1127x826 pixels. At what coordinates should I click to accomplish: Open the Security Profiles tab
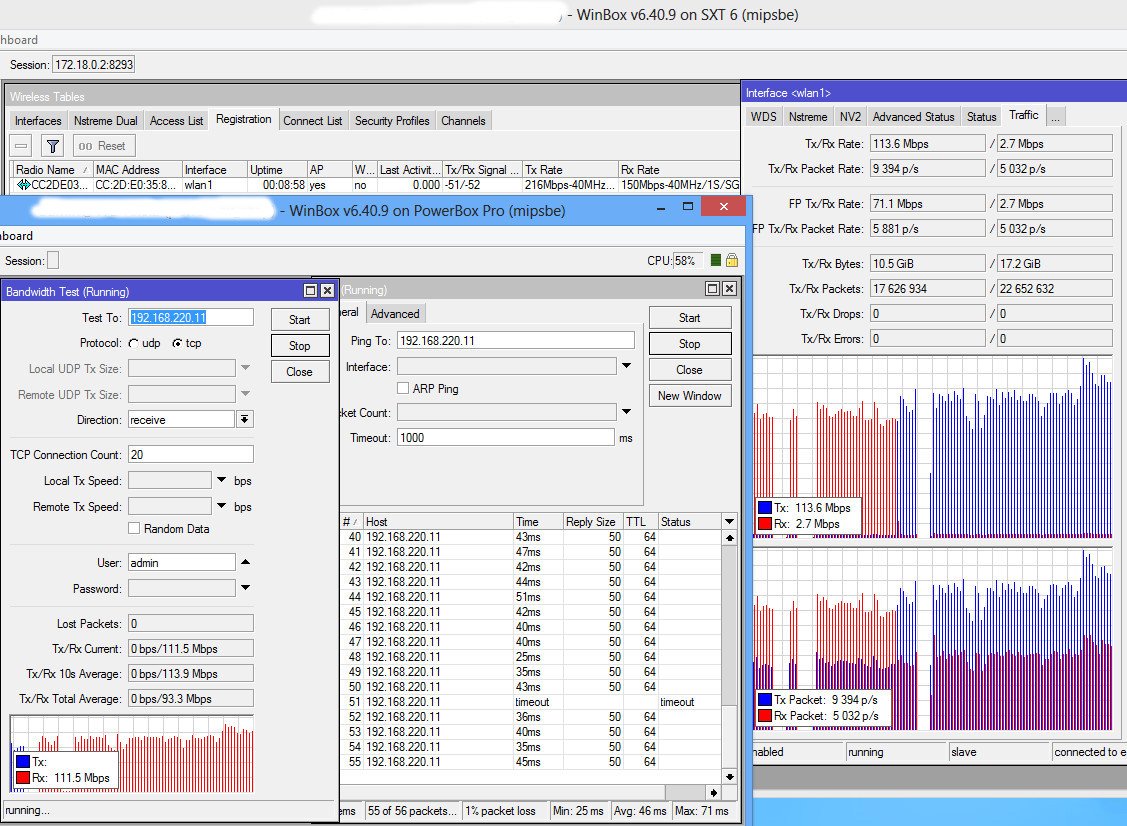[x=392, y=121]
